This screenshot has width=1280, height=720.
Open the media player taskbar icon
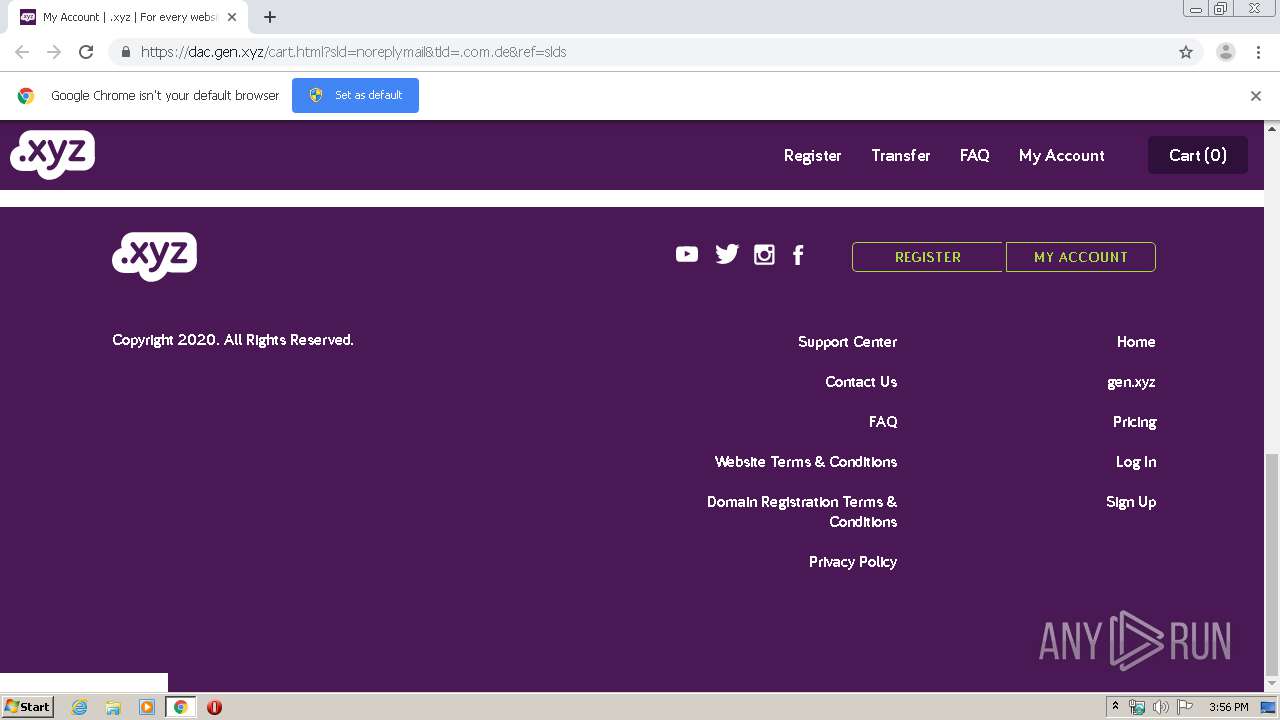point(147,707)
